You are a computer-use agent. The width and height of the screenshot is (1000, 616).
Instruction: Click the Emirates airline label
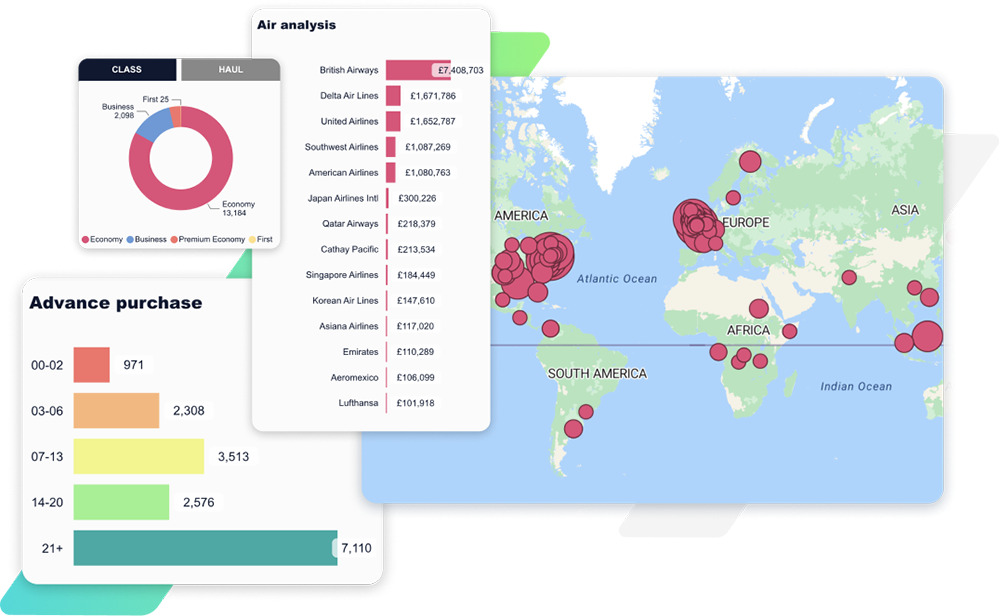(x=360, y=352)
